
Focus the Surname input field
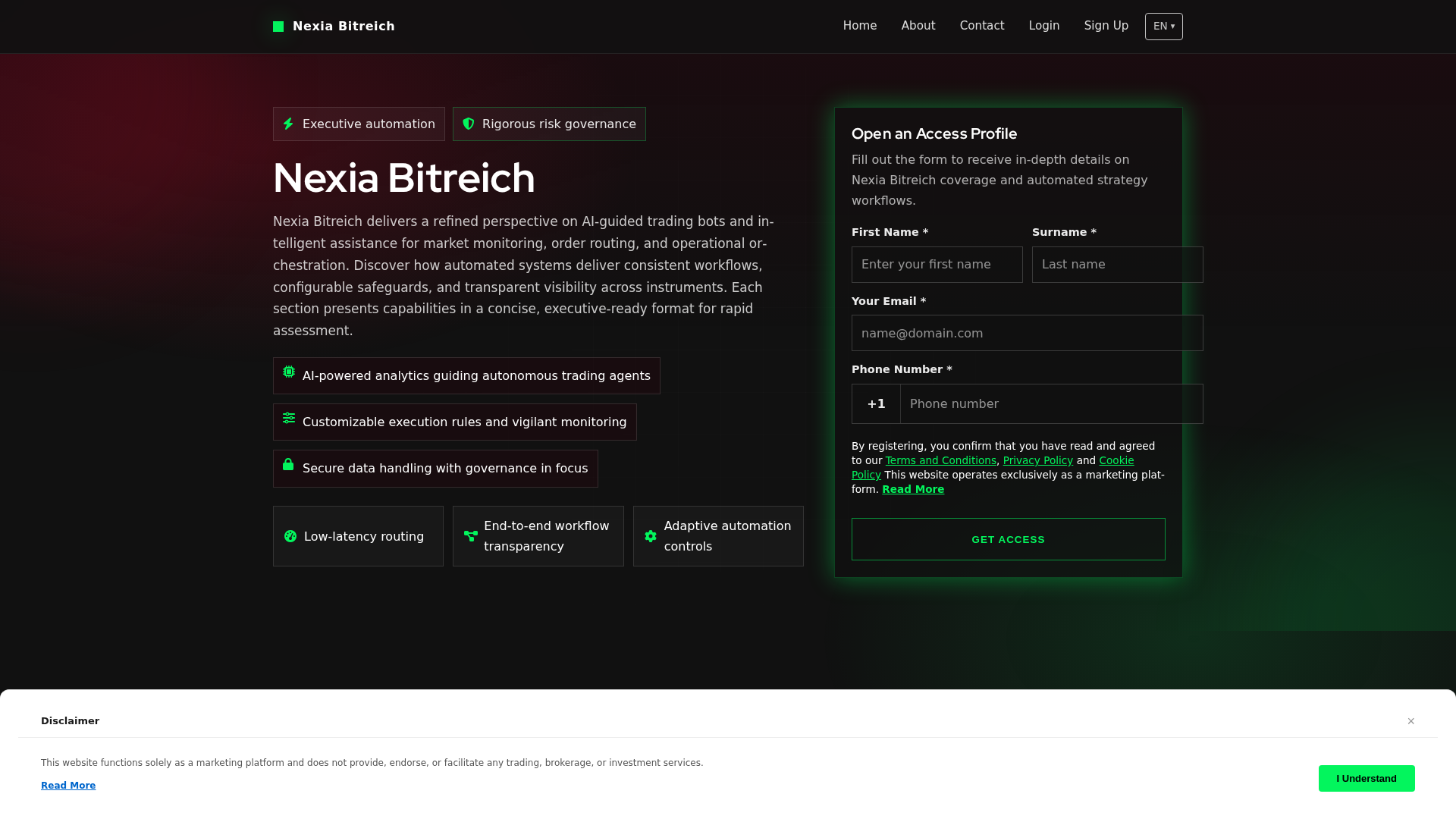[x=1118, y=265]
